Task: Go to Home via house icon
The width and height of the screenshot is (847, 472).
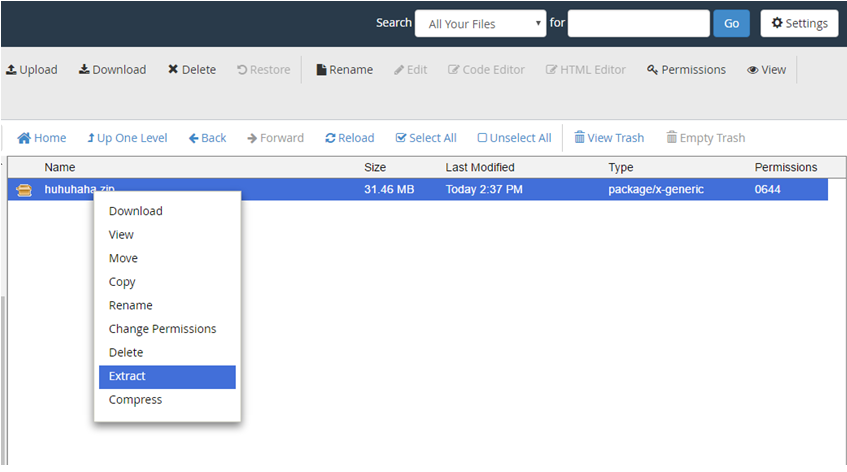Action: [24, 138]
